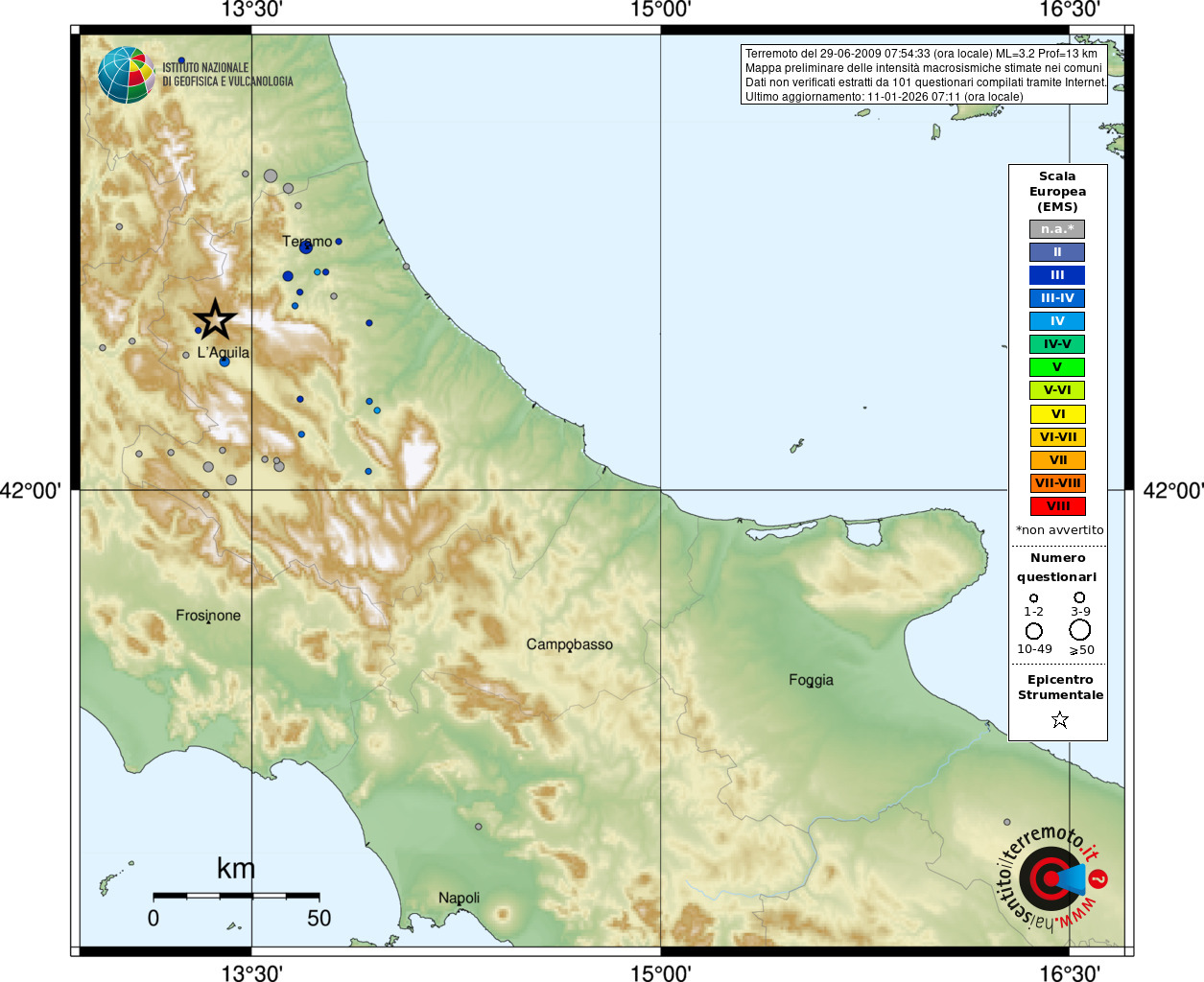Select the IV-V intensity legend swatch
1204x982 pixels.
coord(1057,344)
